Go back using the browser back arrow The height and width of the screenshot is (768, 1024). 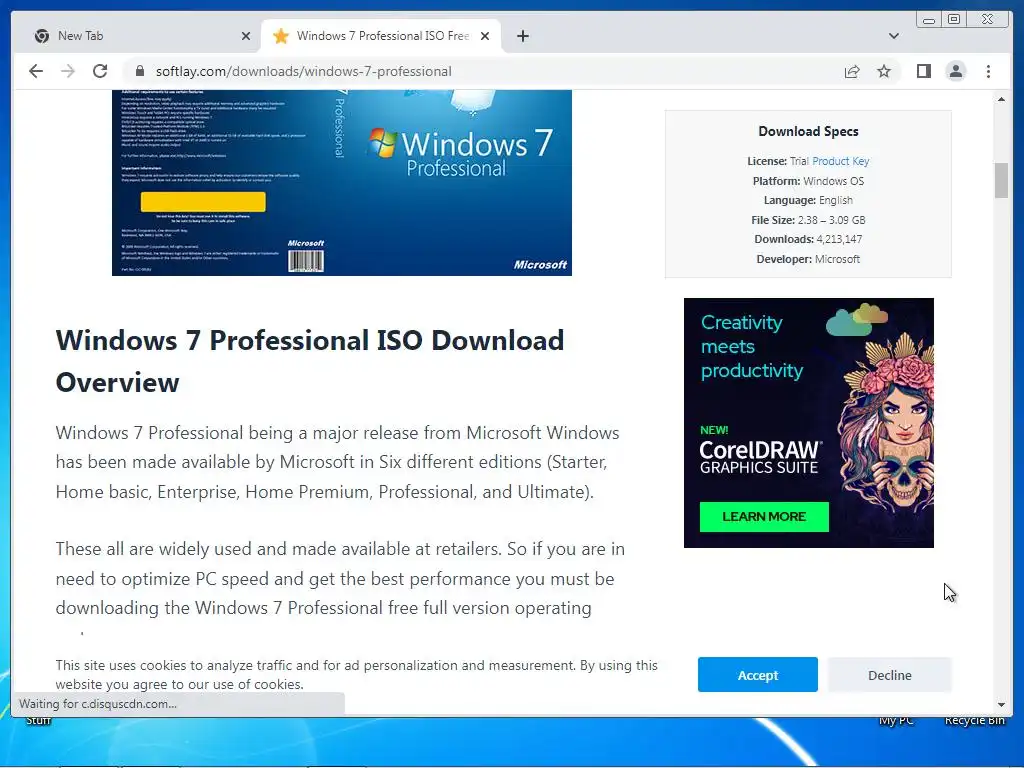(x=36, y=71)
